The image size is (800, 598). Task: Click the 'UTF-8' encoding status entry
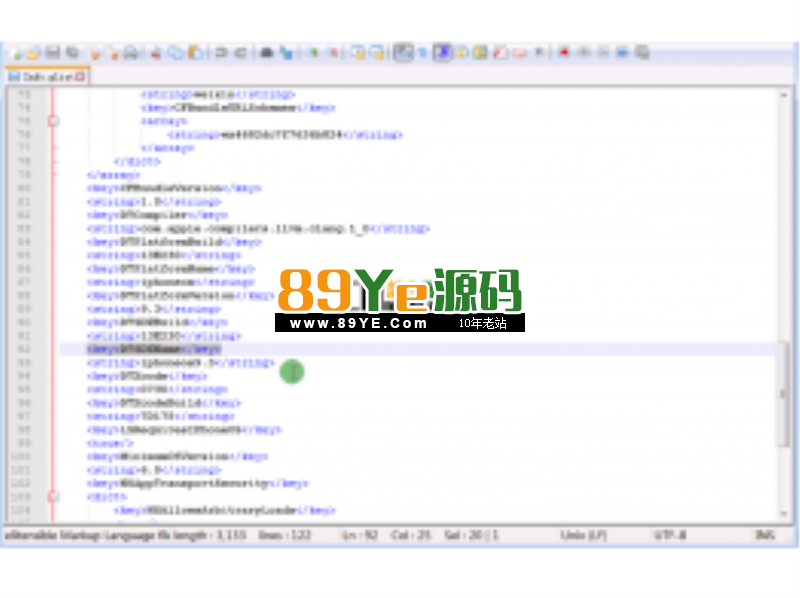[x=669, y=535]
